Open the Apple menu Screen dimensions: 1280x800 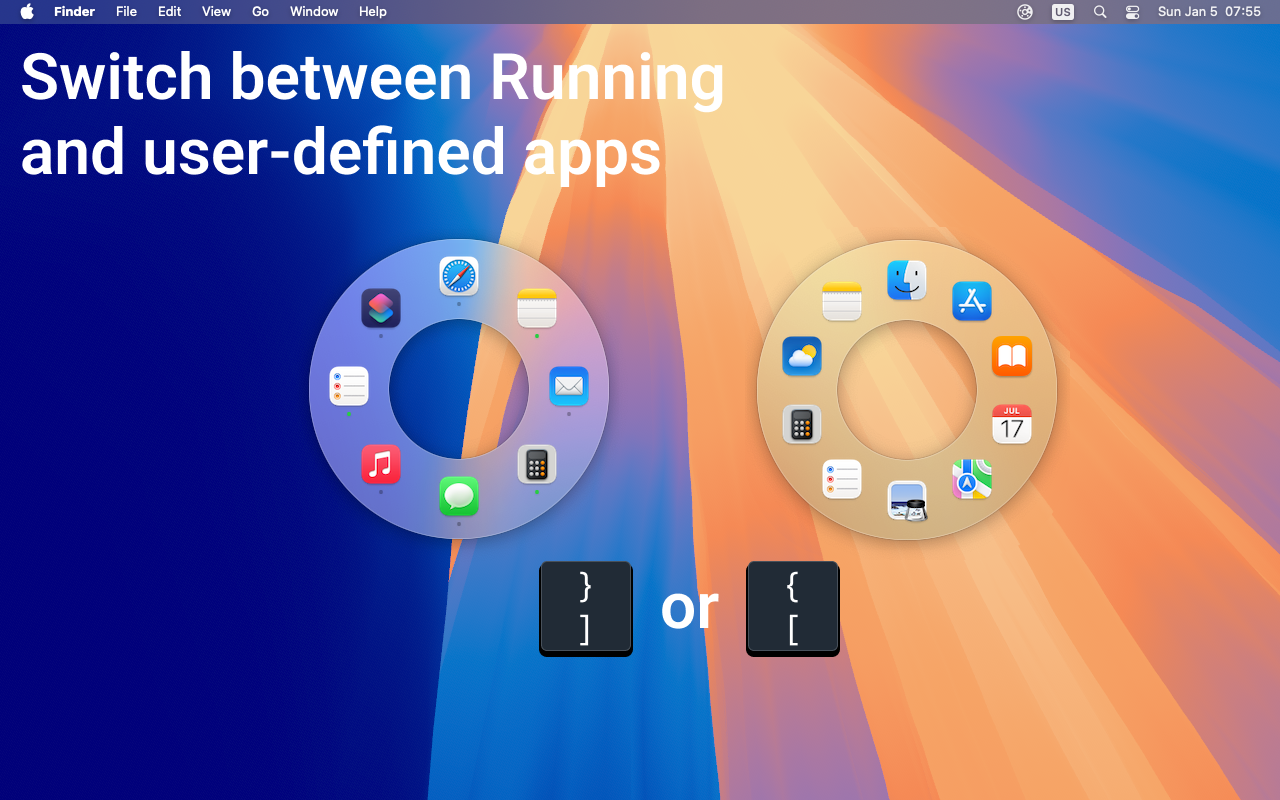coord(27,12)
